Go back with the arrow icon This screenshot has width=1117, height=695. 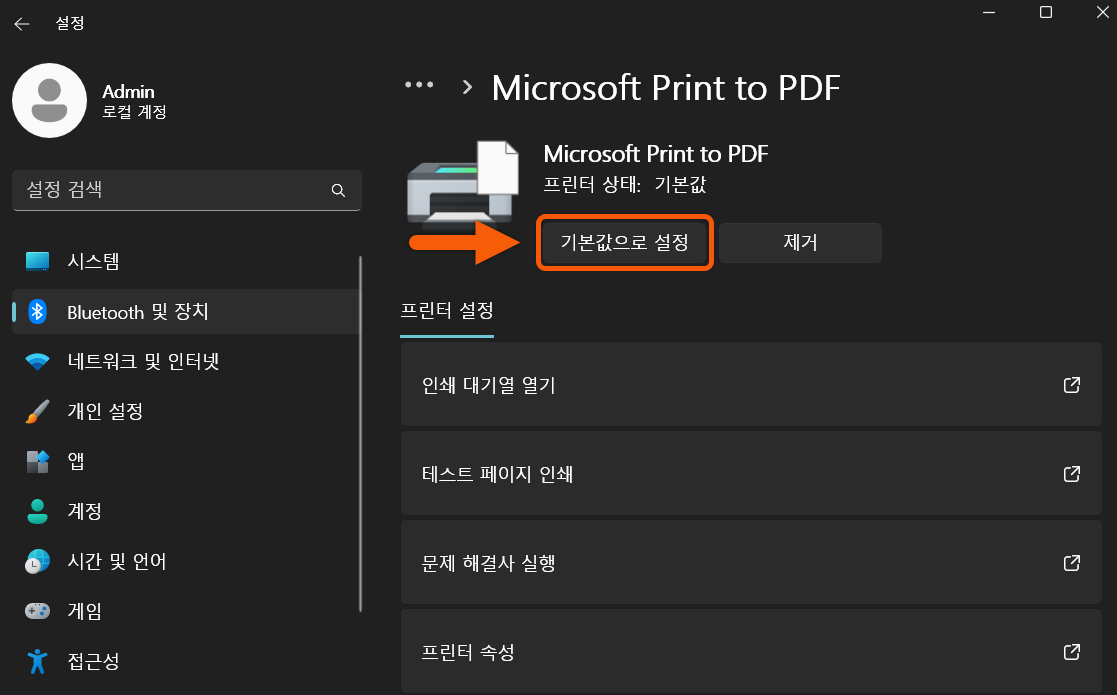tap(22, 23)
